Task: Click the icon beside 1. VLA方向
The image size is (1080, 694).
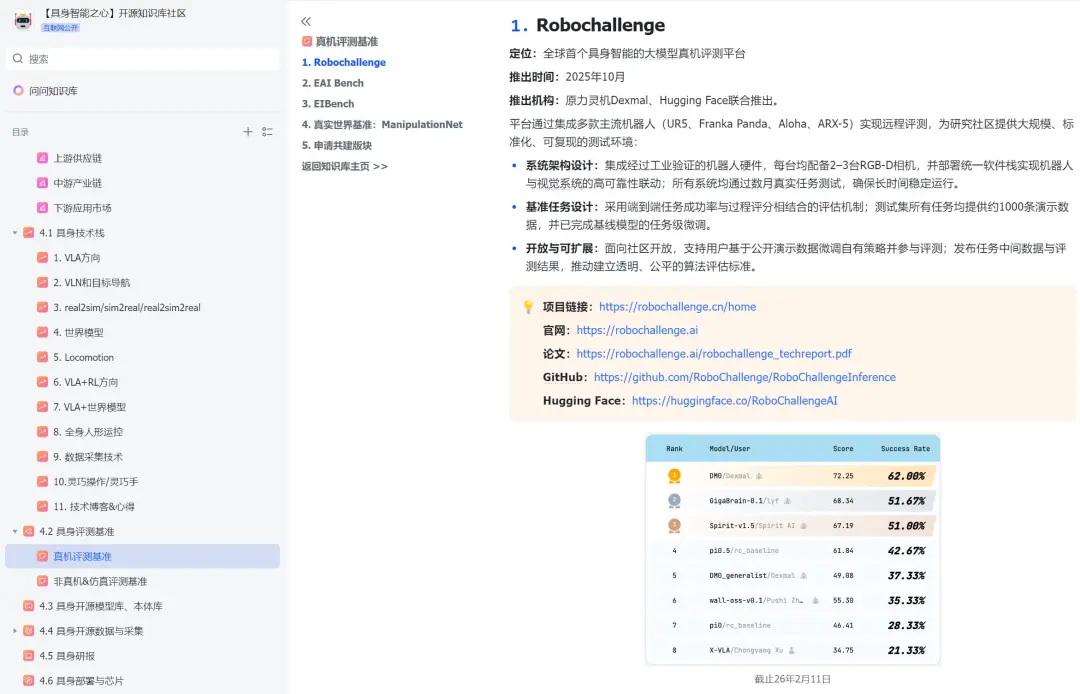Action: [x=42, y=257]
